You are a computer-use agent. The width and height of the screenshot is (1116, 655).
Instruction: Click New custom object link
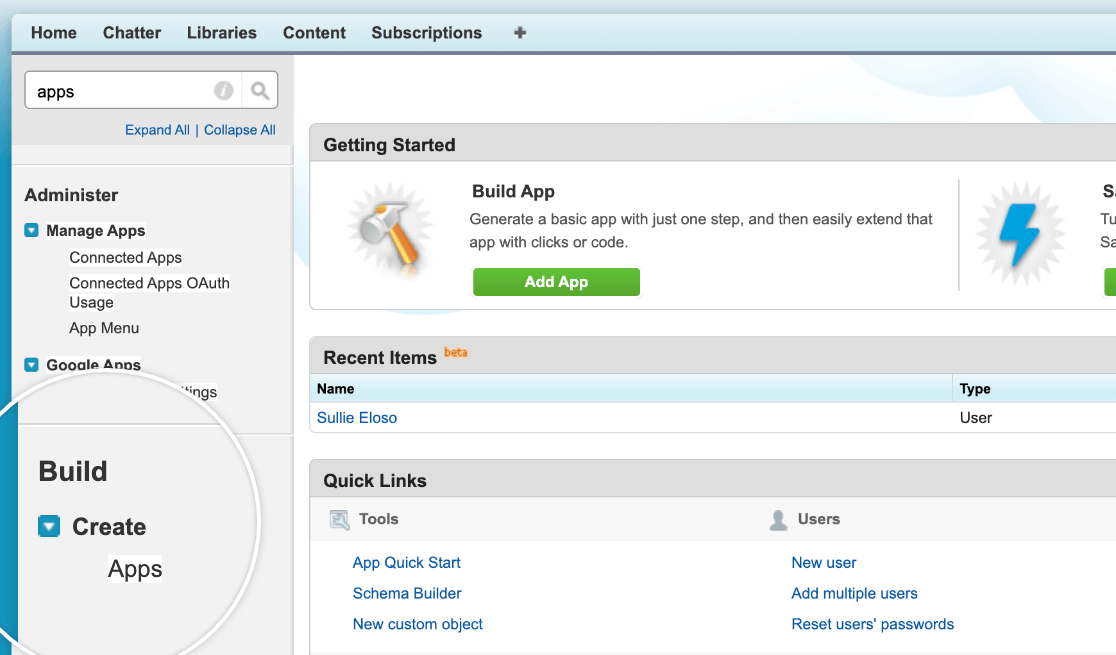point(418,624)
